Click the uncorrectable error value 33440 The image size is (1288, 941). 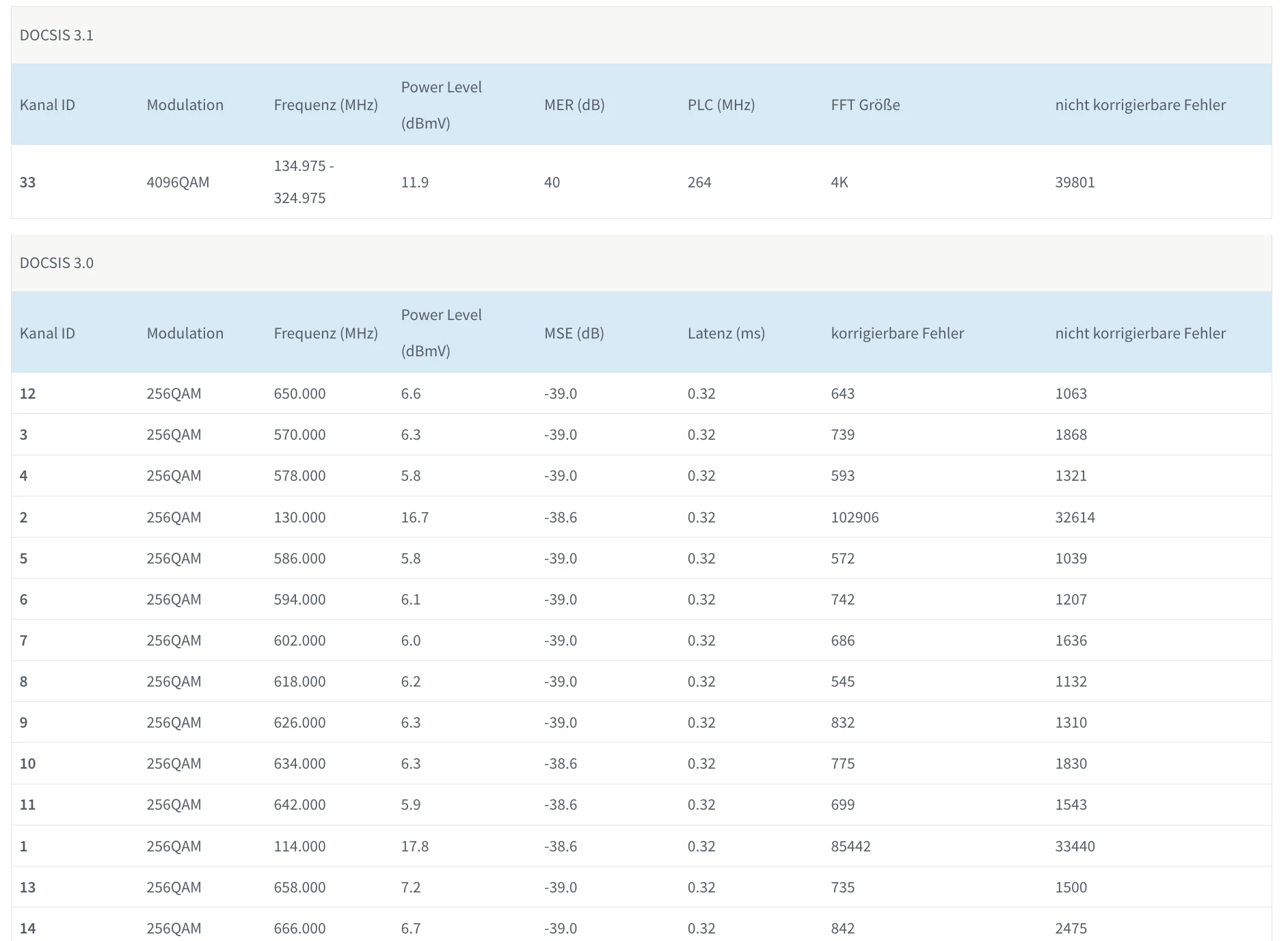tap(1075, 847)
